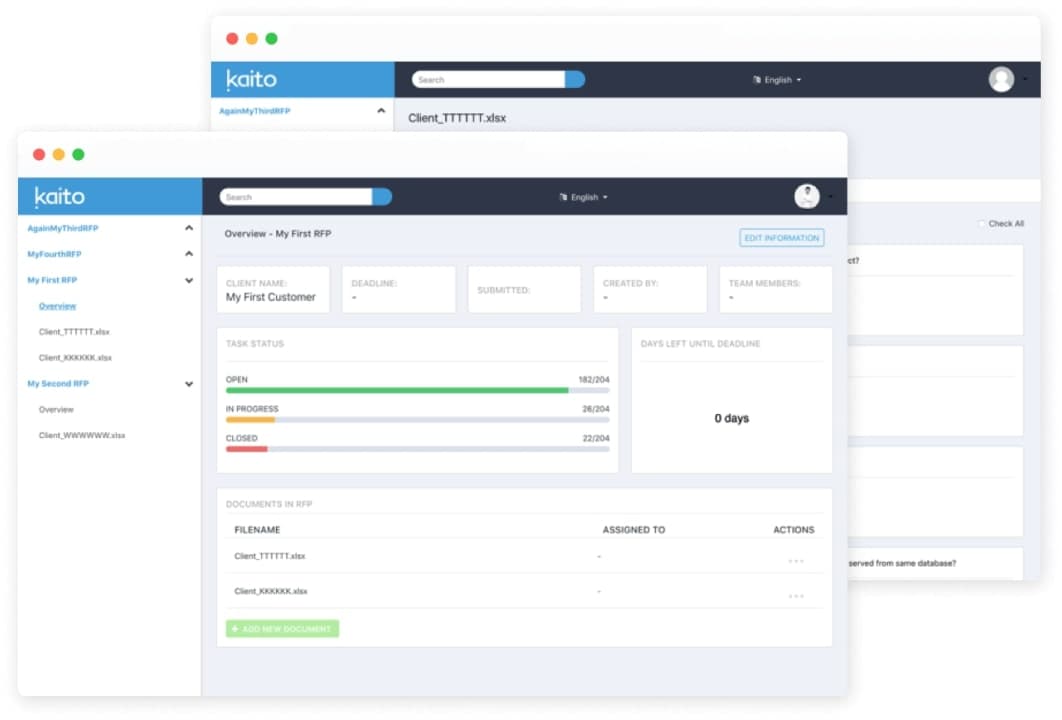Click the green Open task progress bar

click(x=397, y=391)
